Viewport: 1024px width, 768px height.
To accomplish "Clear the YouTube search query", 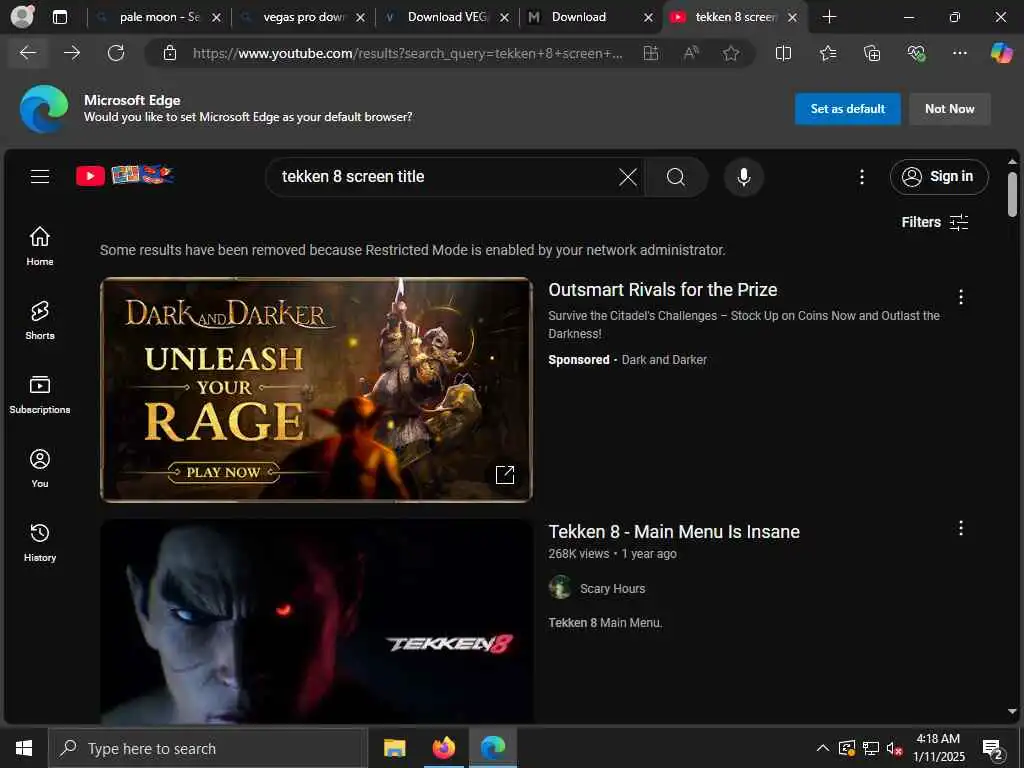I will point(628,176).
